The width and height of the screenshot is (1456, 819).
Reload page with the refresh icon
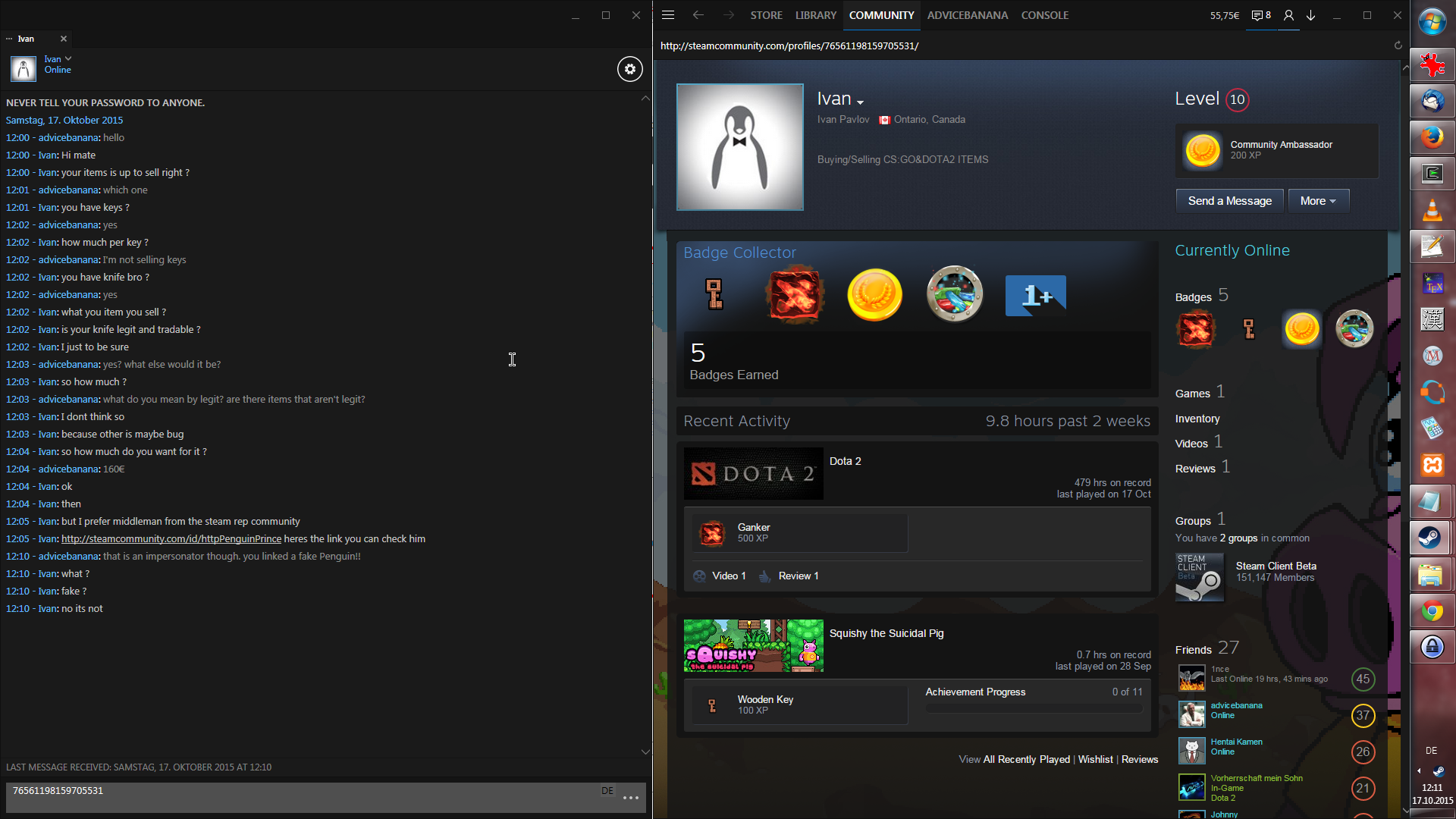pos(1398,45)
